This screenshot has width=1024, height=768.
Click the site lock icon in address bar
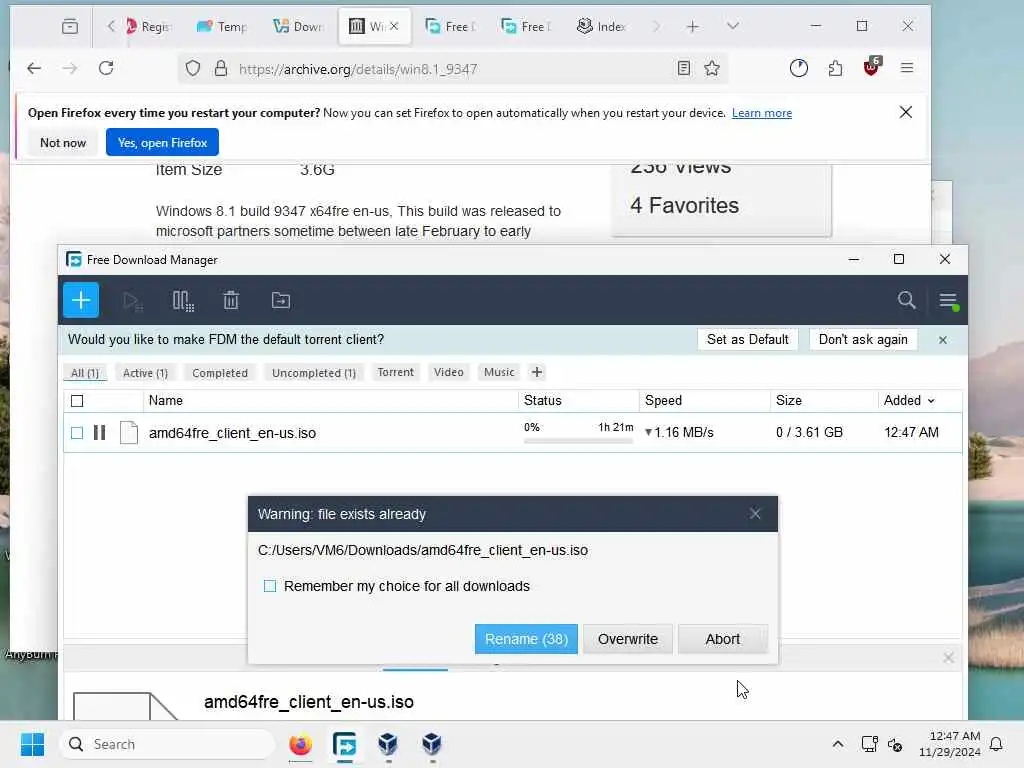(221, 69)
